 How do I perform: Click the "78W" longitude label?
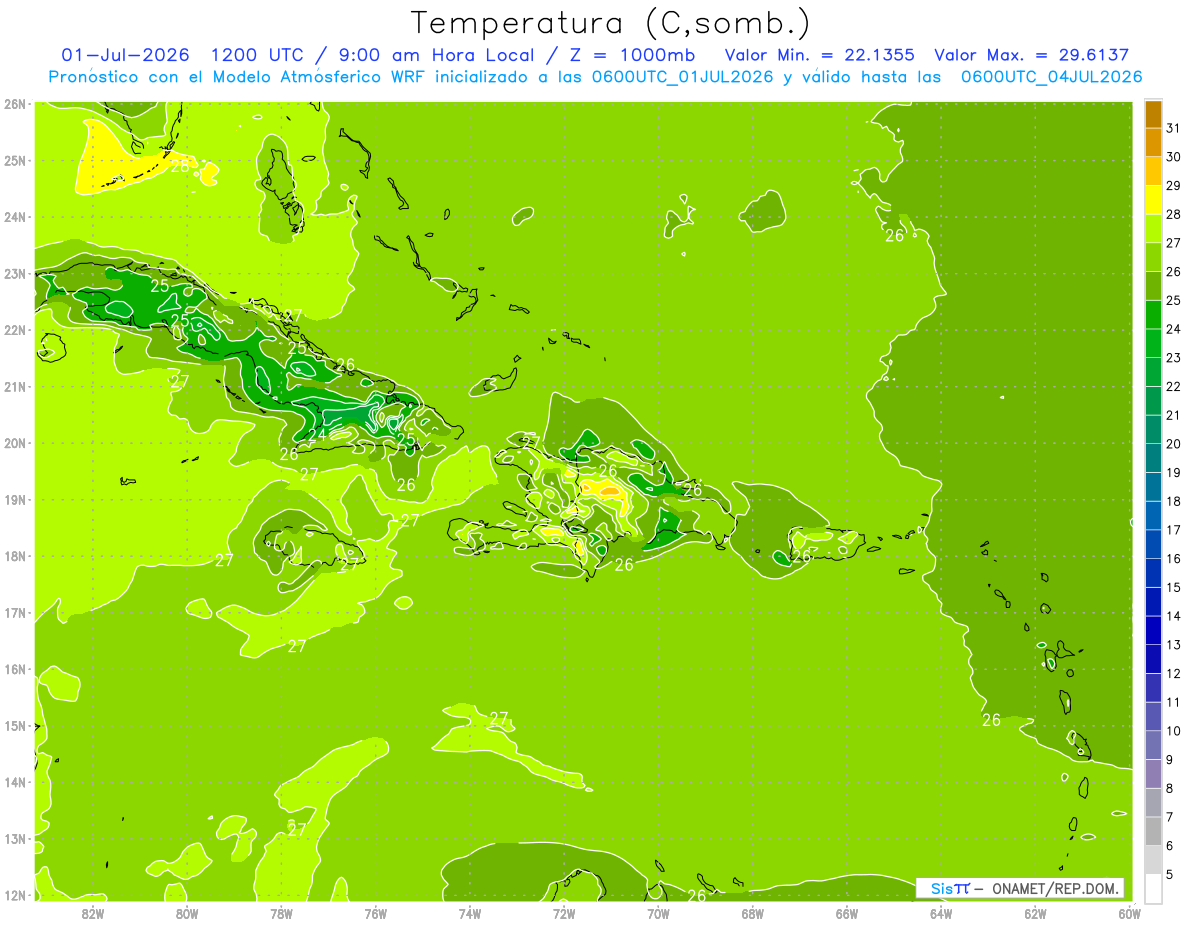(x=281, y=912)
